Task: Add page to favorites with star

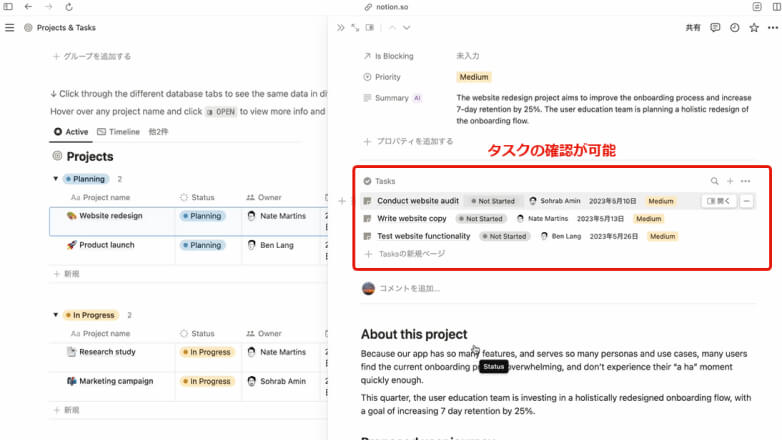Action: coord(753,28)
